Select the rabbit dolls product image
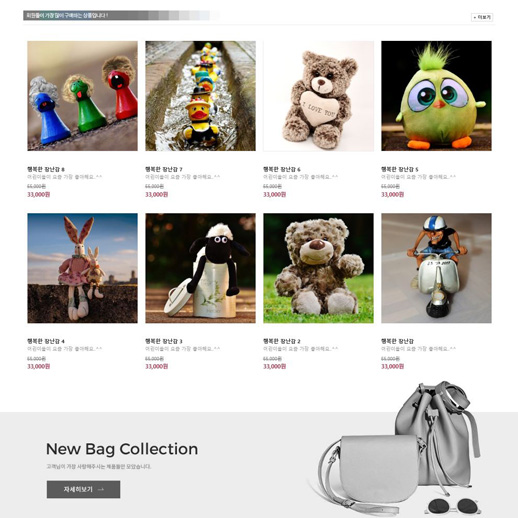This screenshot has width=518, height=518. click(82, 268)
